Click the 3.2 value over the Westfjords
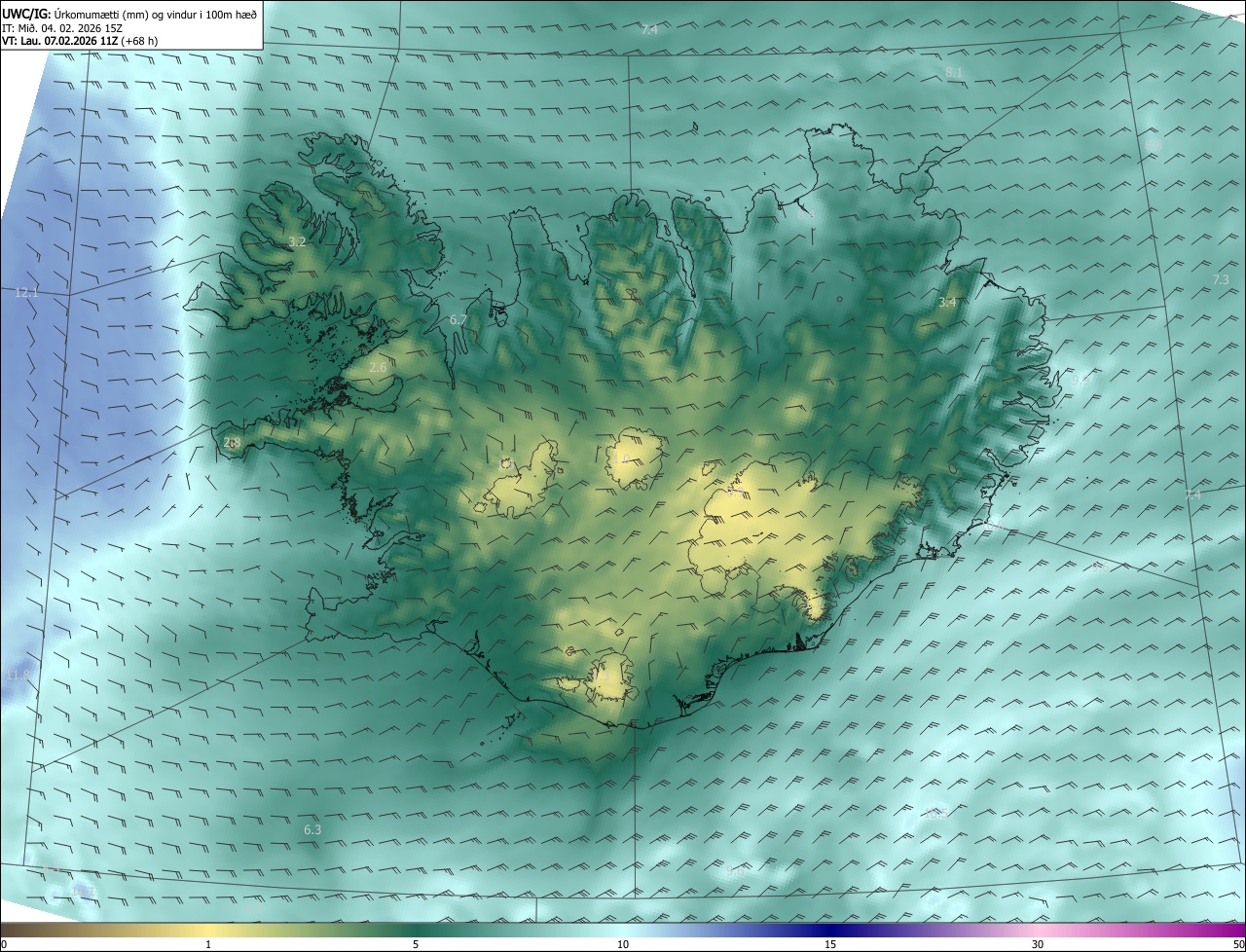This screenshot has width=1246, height=952. (298, 241)
